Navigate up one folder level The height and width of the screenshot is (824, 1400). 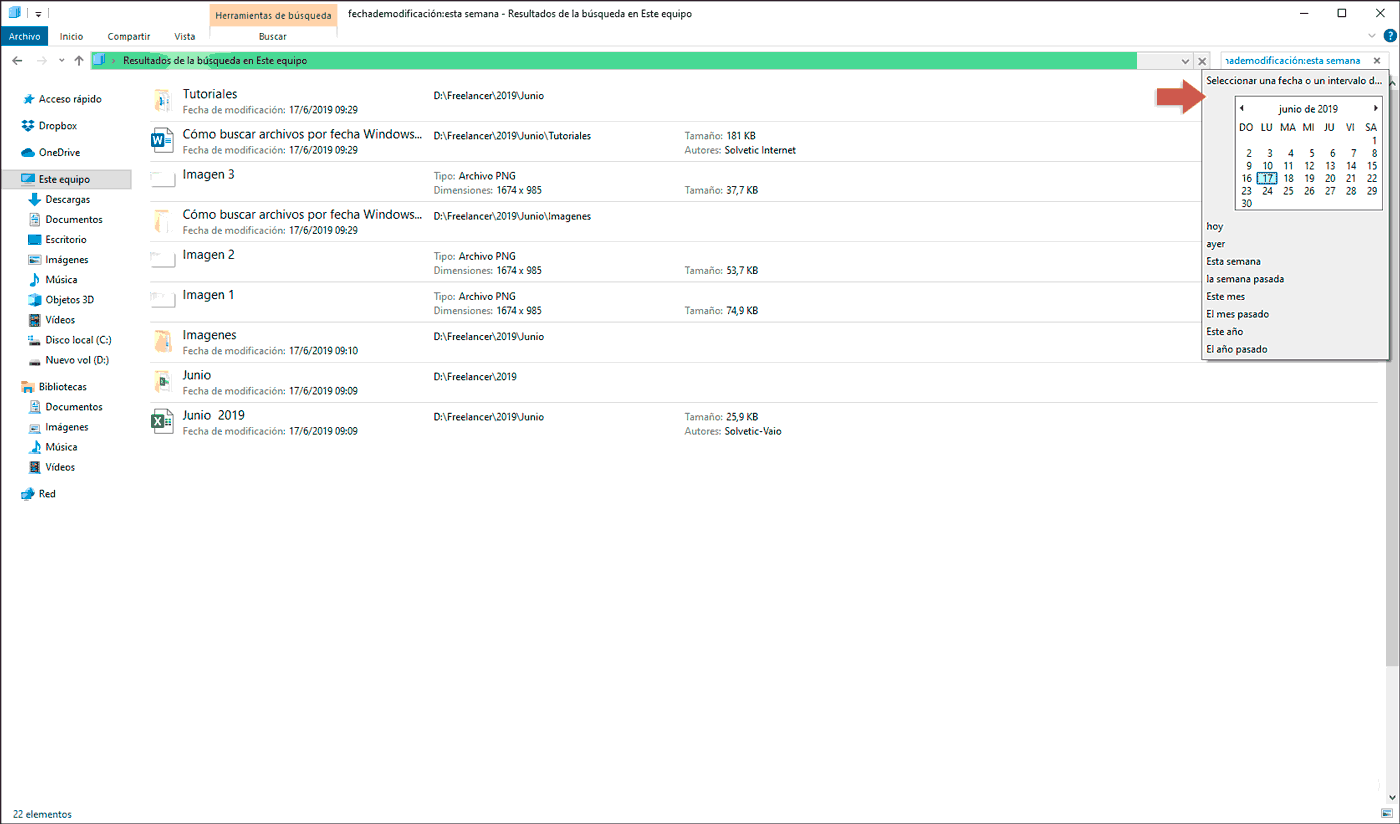click(78, 60)
